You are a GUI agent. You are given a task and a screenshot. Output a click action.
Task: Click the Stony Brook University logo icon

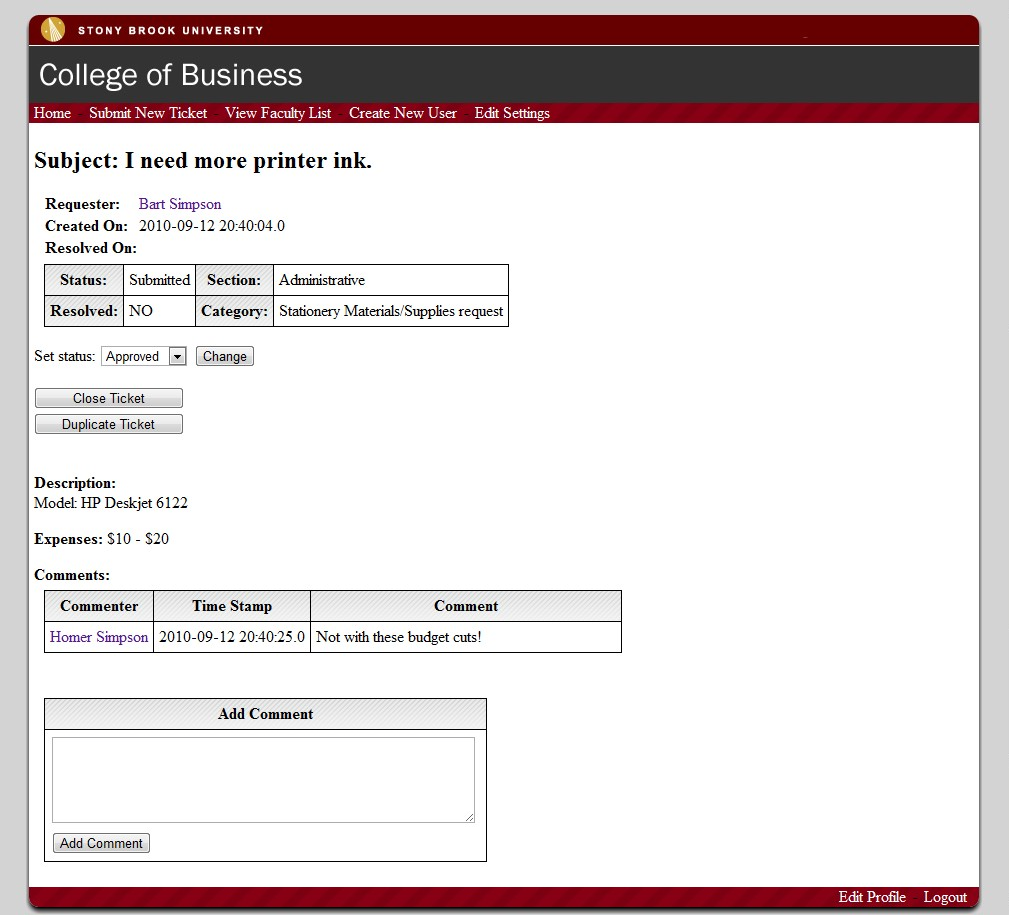point(52,30)
